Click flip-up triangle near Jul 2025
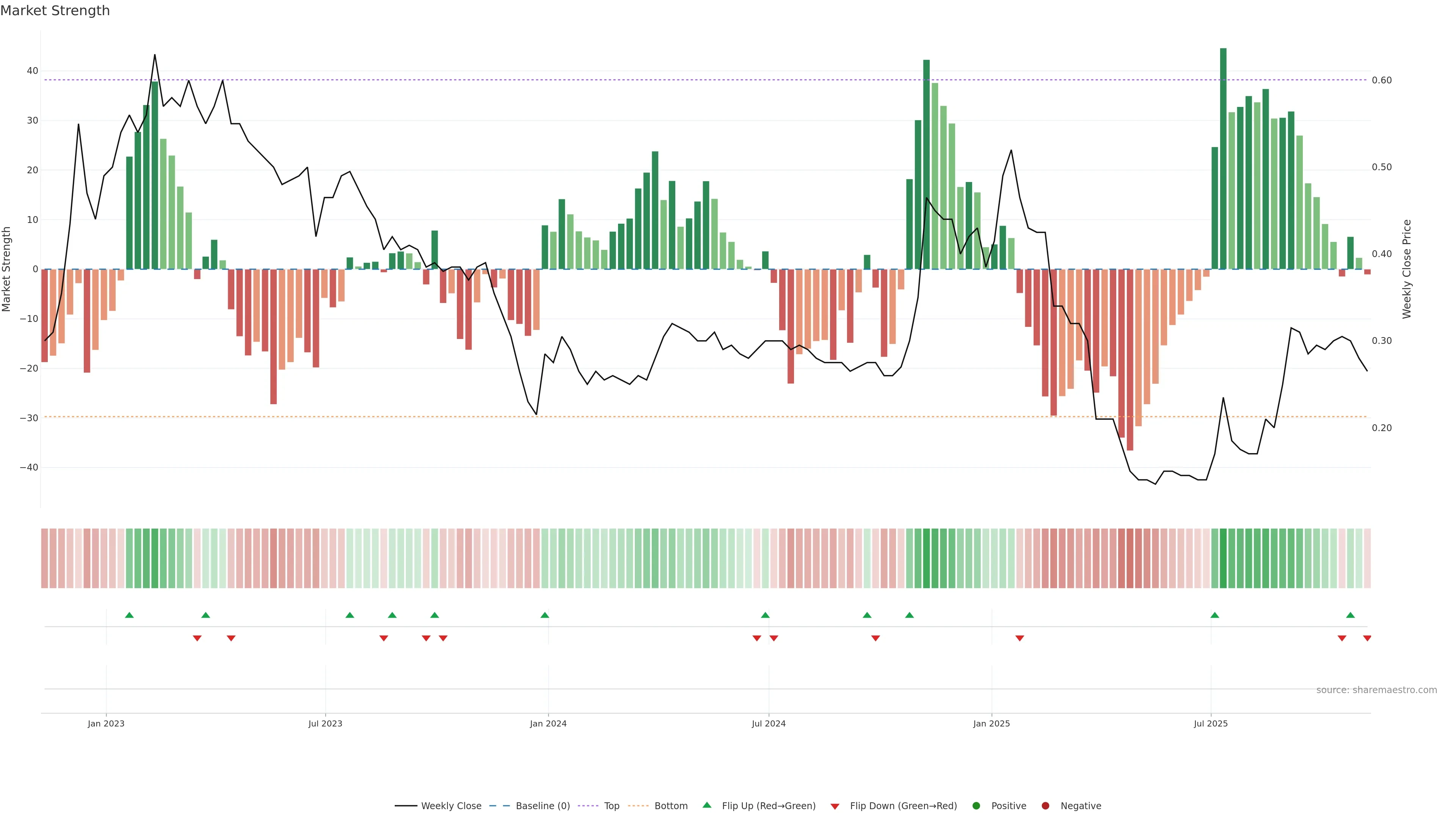Viewport: 1456px width, 819px height. coord(1214,615)
